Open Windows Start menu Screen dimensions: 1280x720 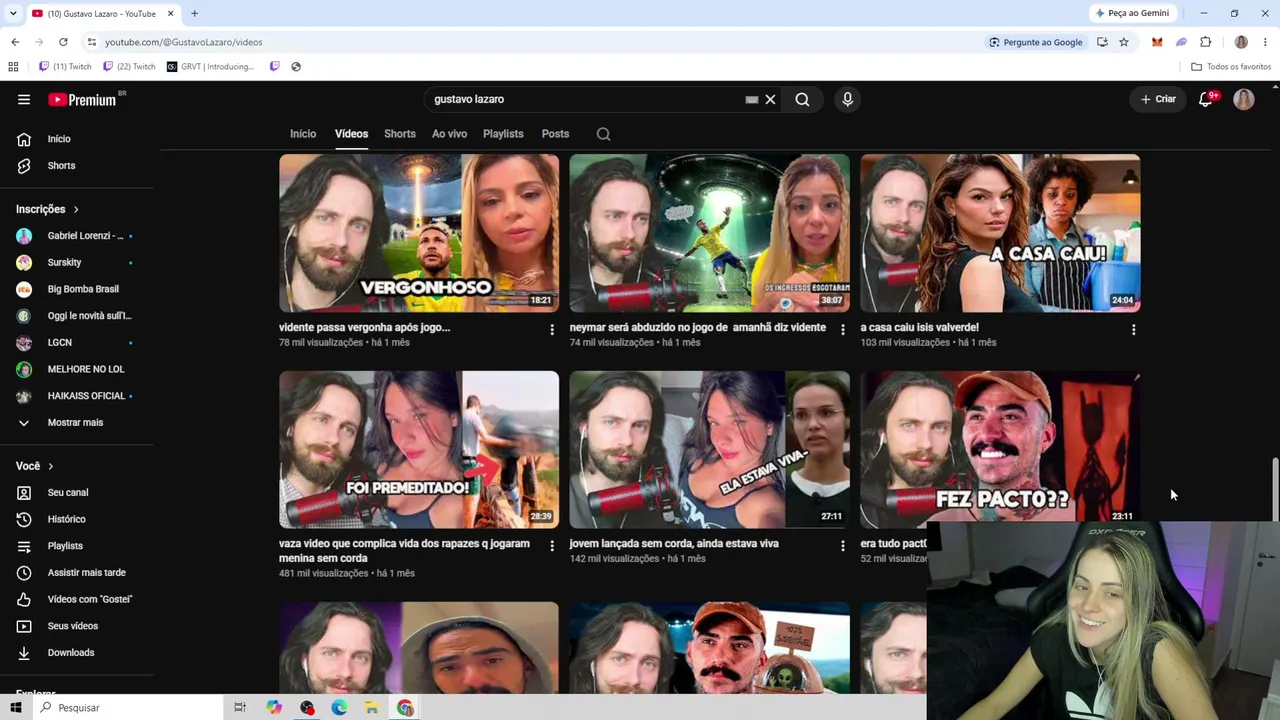pyautogui.click(x=15, y=707)
